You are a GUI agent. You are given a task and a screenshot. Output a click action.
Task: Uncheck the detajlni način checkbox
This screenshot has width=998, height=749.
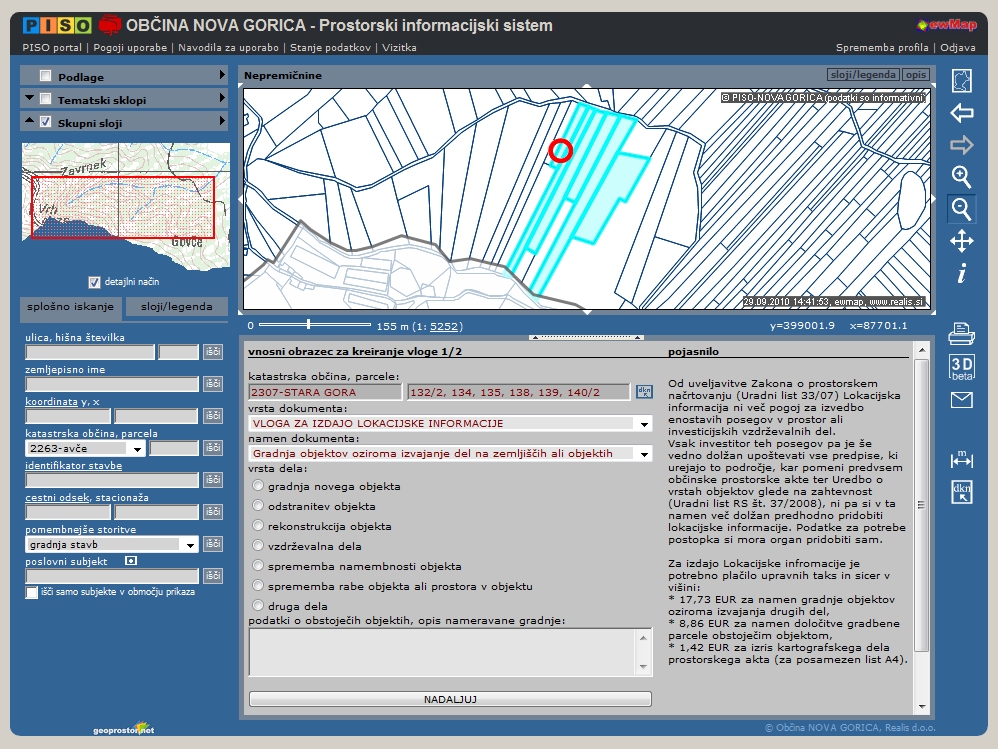point(95,282)
